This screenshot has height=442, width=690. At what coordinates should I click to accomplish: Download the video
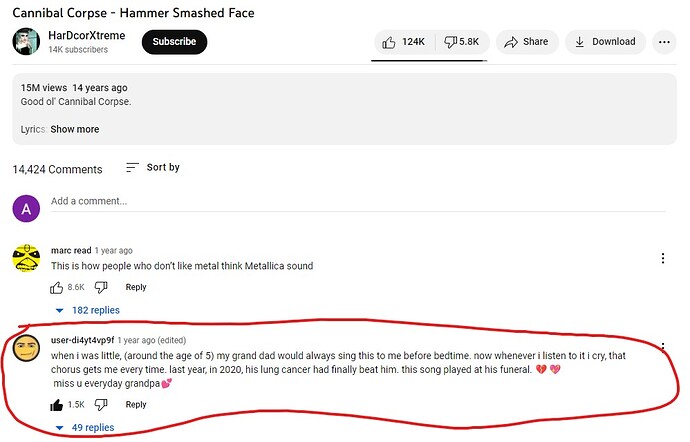606,42
